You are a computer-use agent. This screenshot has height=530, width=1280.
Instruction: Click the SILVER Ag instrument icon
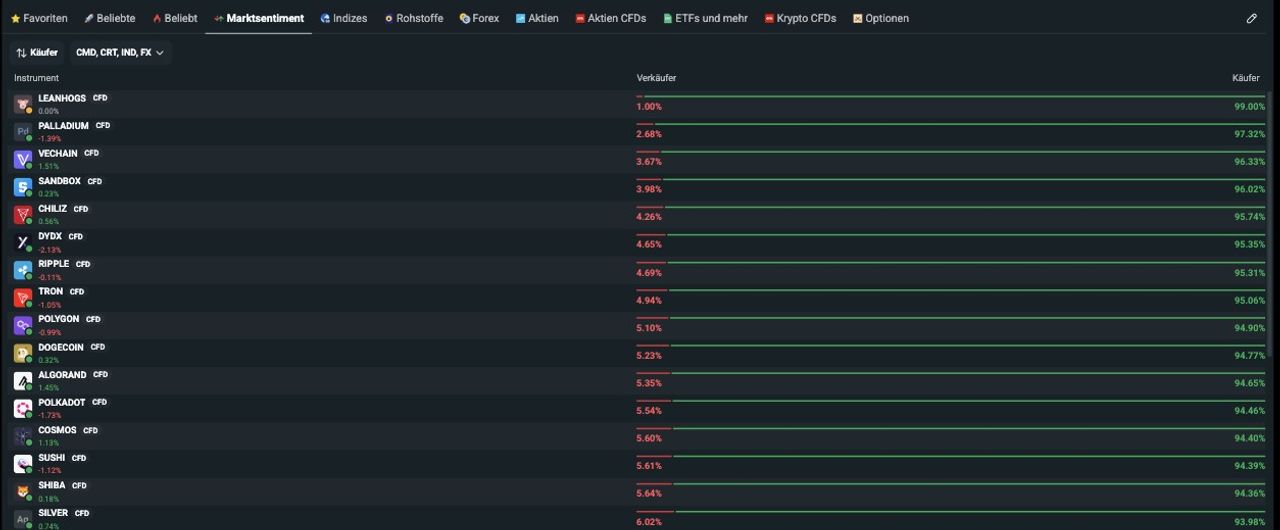tap(23, 519)
